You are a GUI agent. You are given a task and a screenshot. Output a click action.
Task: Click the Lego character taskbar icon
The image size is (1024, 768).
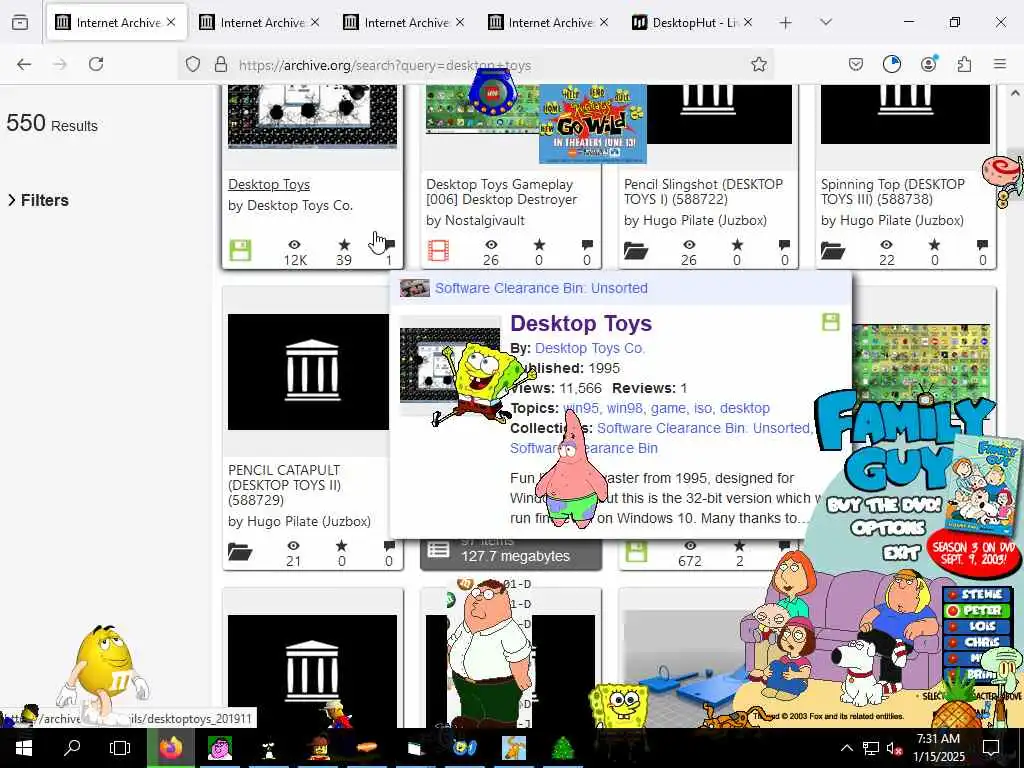pyautogui.click(x=318, y=748)
